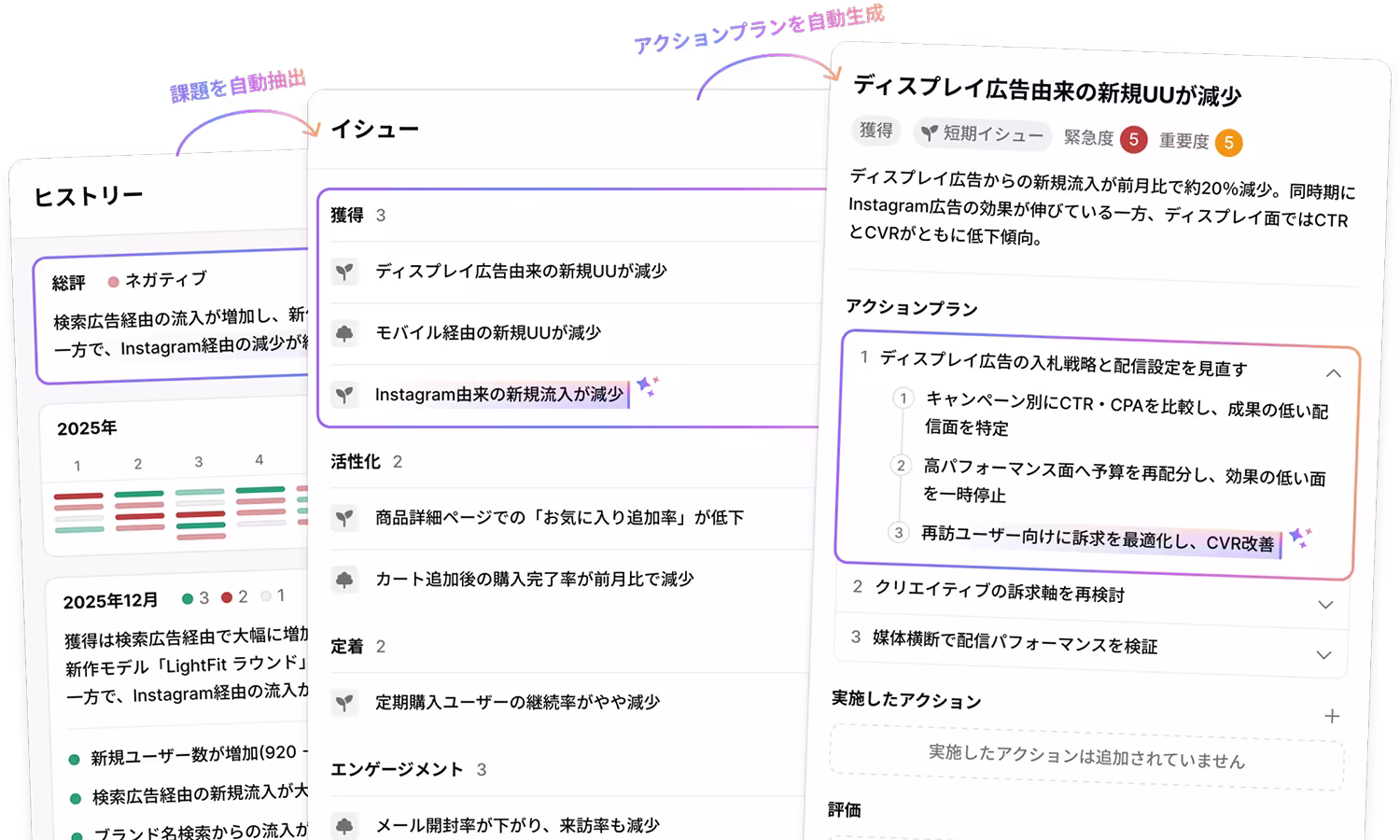Click the 短期イシュー tag
The width and height of the screenshot is (1400, 840).
tap(983, 134)
